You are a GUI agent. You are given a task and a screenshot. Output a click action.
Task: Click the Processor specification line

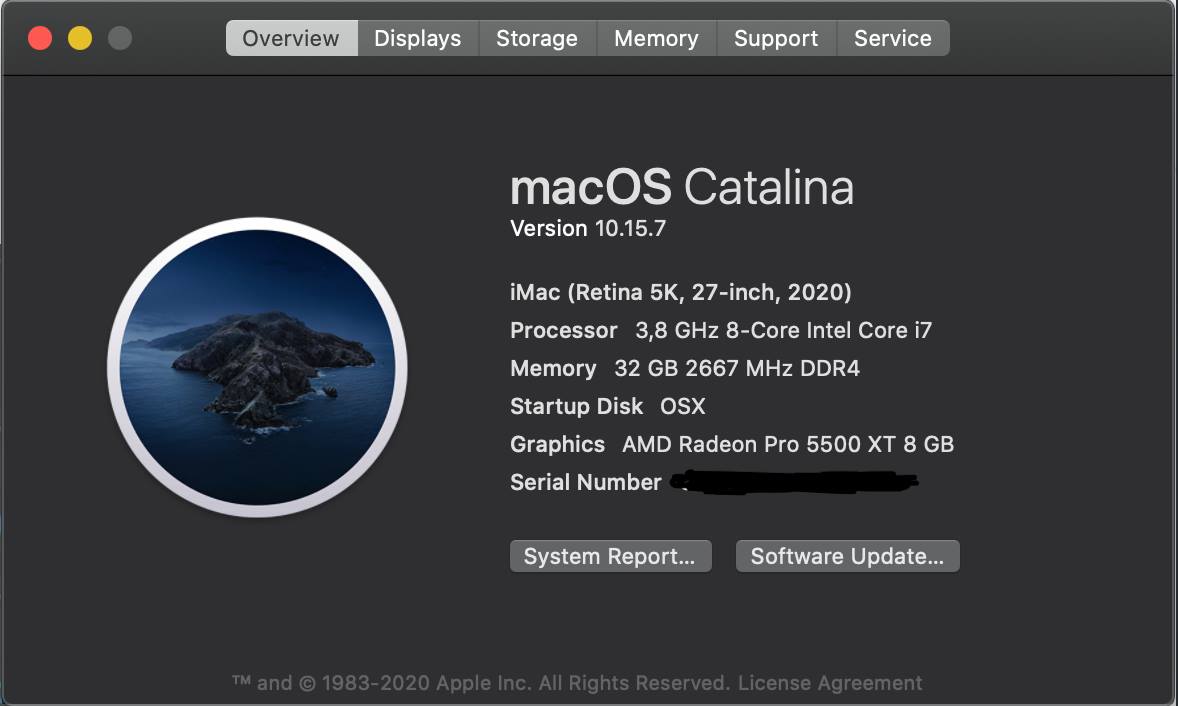coord(721,330)
